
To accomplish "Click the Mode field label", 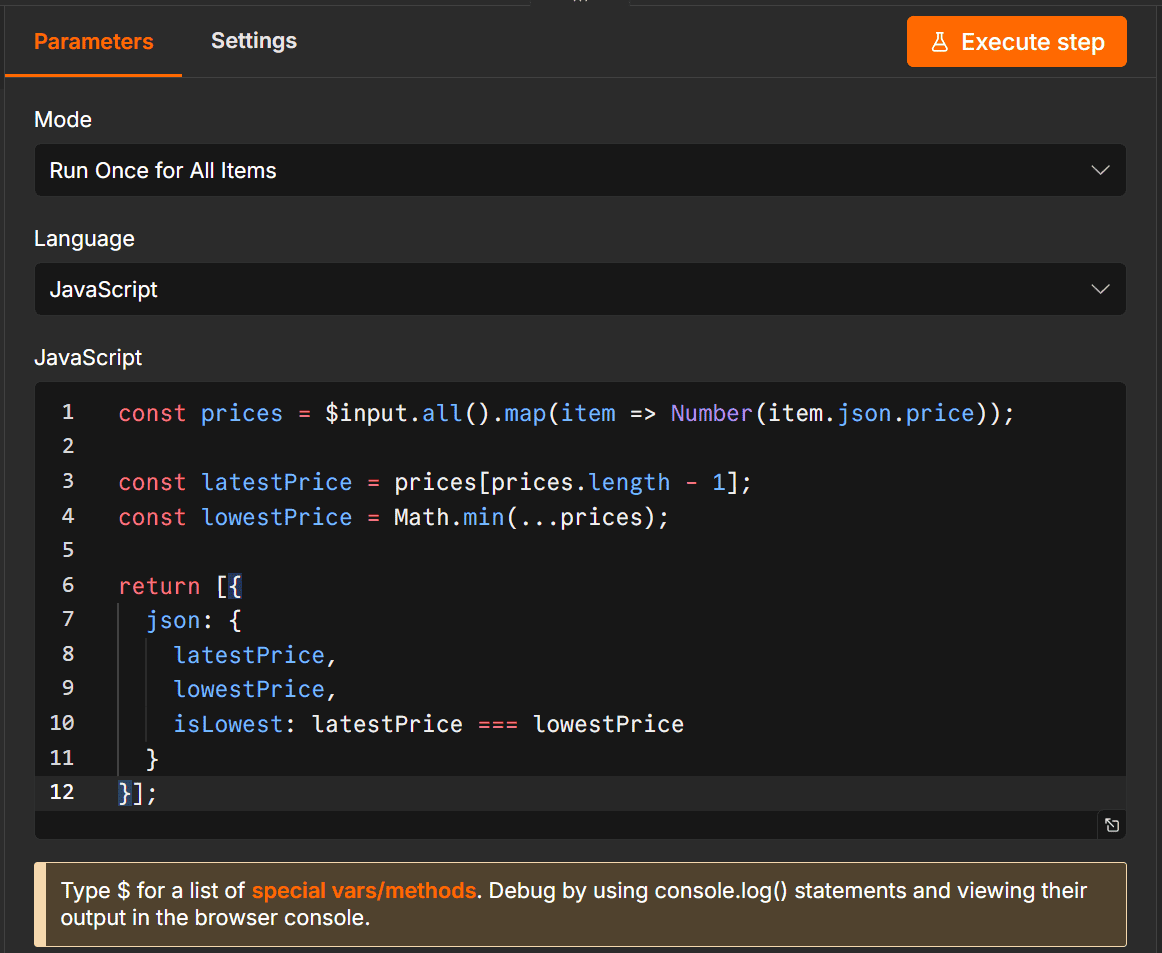I will [63, 119].
